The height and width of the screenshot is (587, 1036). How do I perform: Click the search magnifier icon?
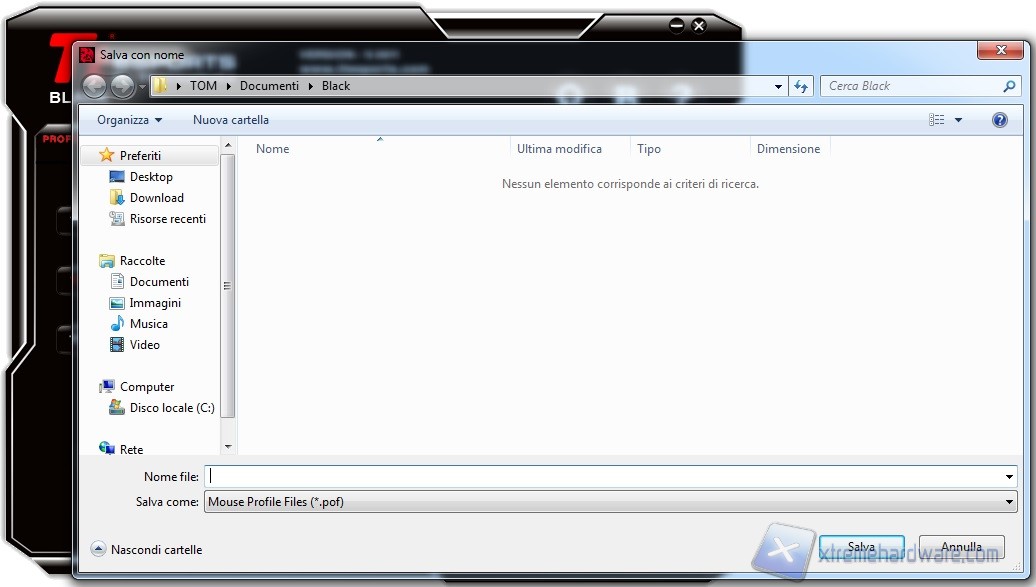tap(1009, 86)
